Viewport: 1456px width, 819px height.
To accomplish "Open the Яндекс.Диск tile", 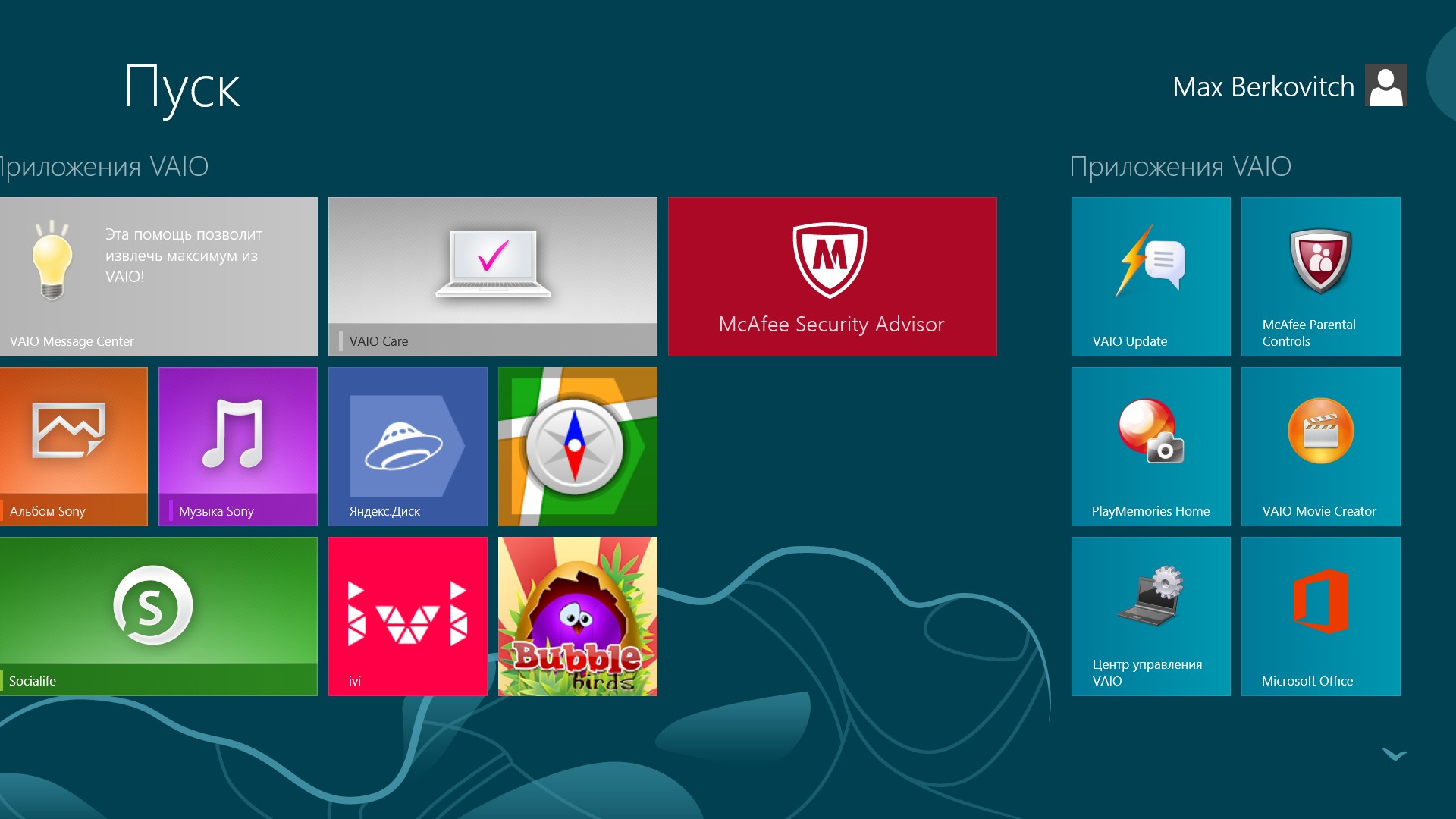I will coord(407,447).
